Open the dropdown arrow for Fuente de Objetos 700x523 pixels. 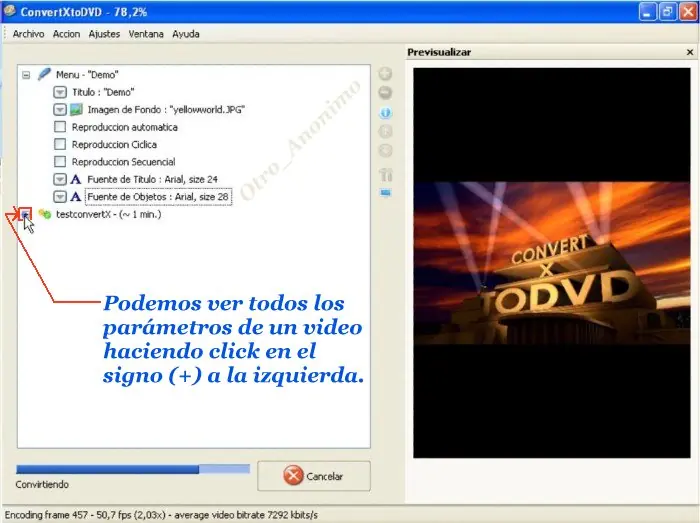60,197
